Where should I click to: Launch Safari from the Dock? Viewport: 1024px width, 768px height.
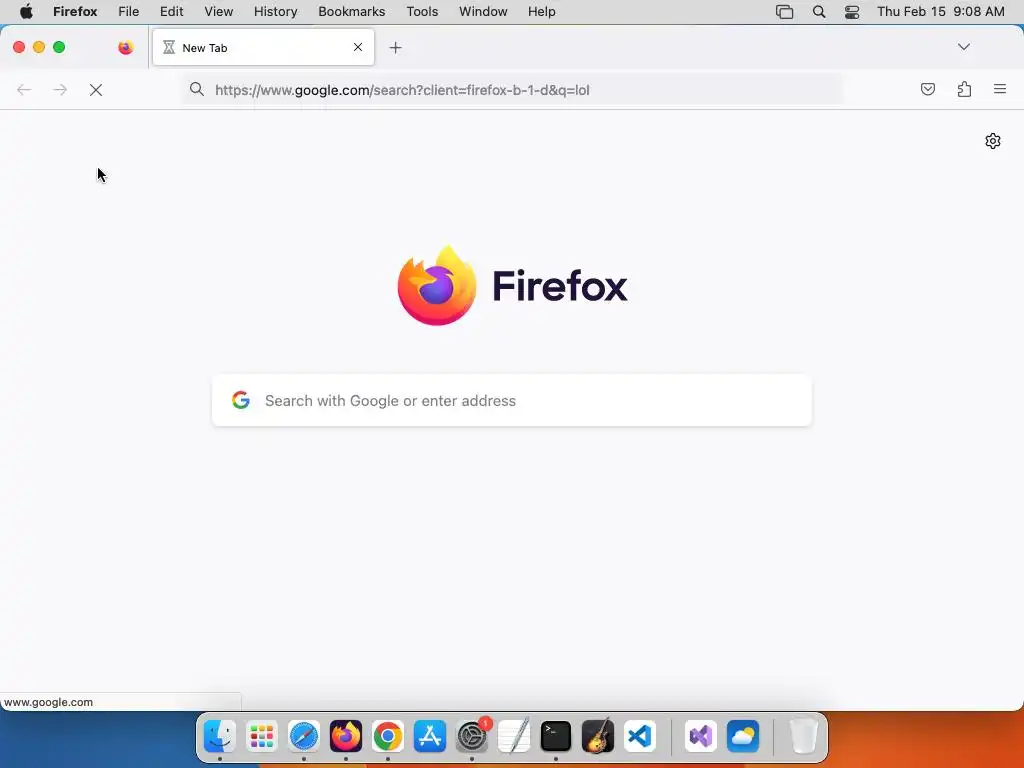tap(304, 737)
